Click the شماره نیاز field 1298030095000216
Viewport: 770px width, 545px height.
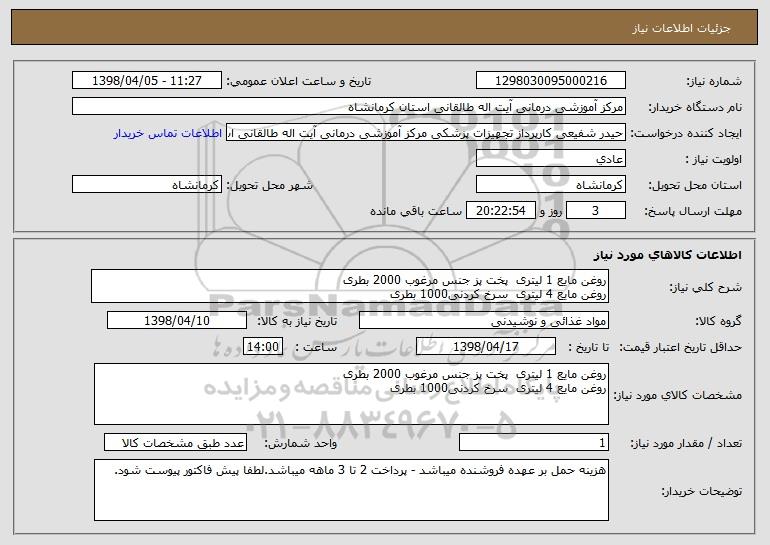click(x=550, y=80)
